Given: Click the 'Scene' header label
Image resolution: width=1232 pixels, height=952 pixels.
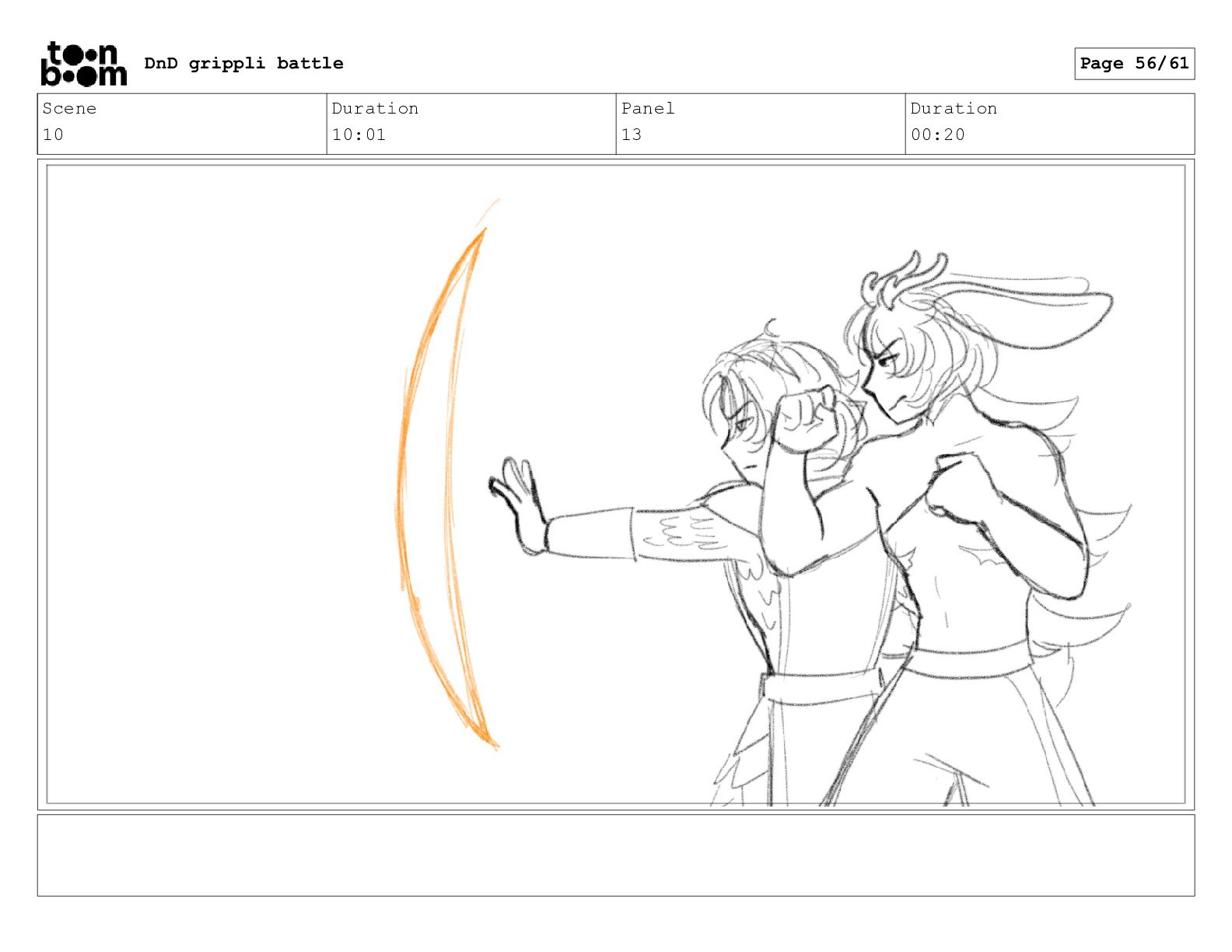Looking at the screenshot, I should pos(69,108).
